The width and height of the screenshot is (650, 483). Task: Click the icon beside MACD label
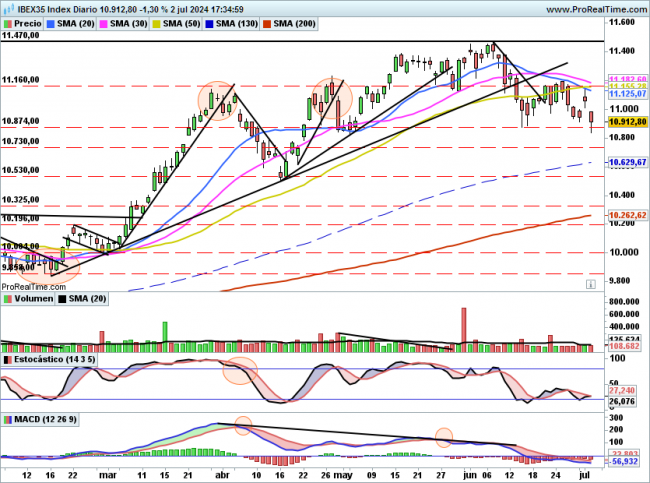[x=8, y=420]
